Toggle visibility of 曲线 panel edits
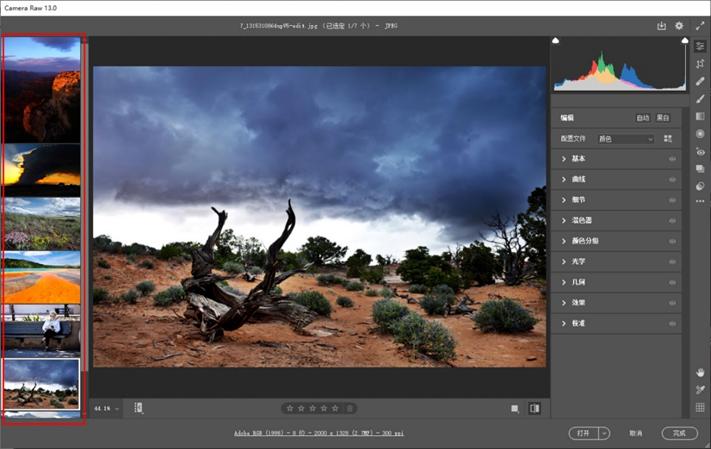Screen dimensions: 711x449 point(672,180)
